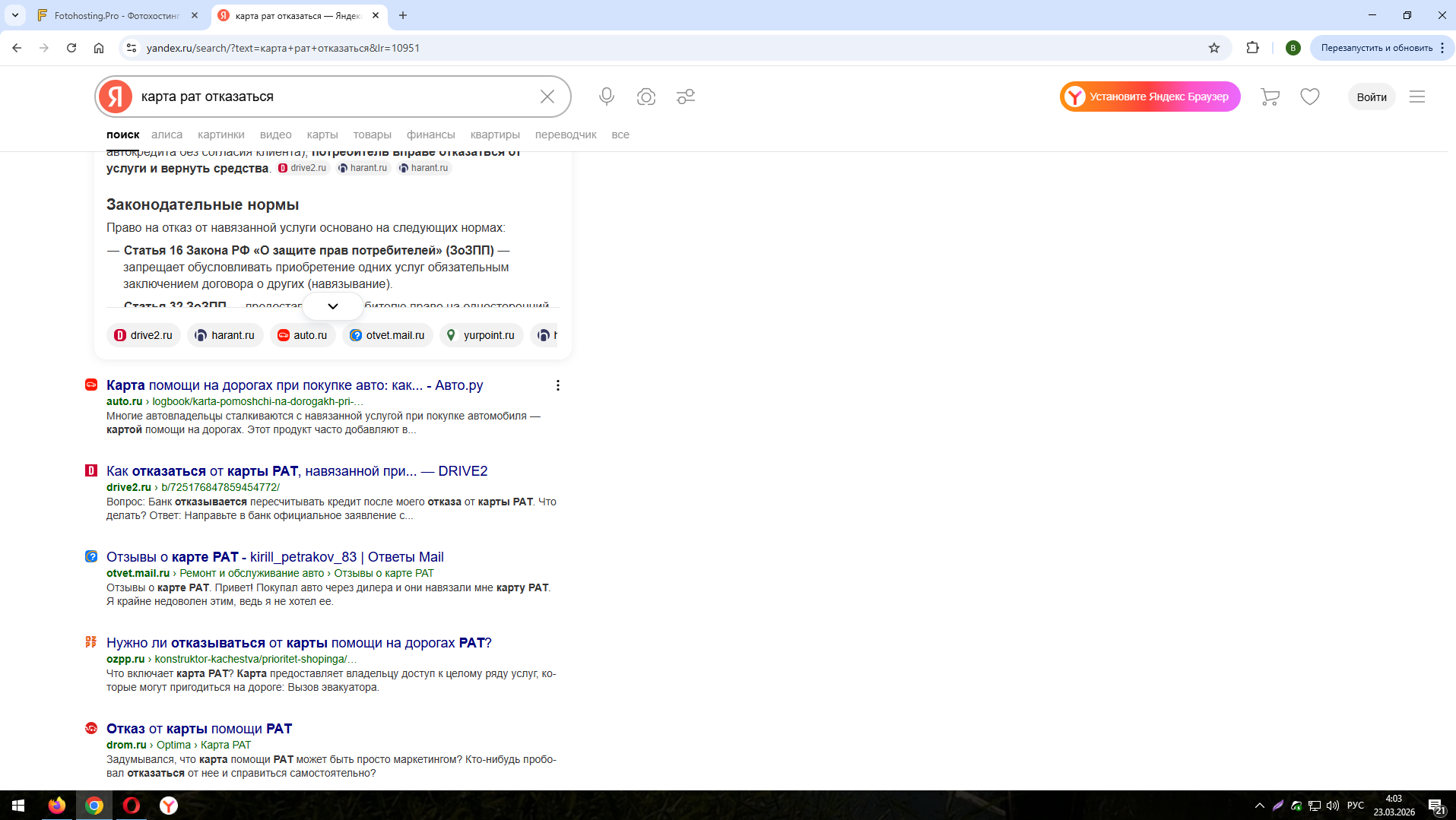Open search settings sliders icon
Image resolution: width=1456 pixels, height=820 pixels.
(686, 97)
